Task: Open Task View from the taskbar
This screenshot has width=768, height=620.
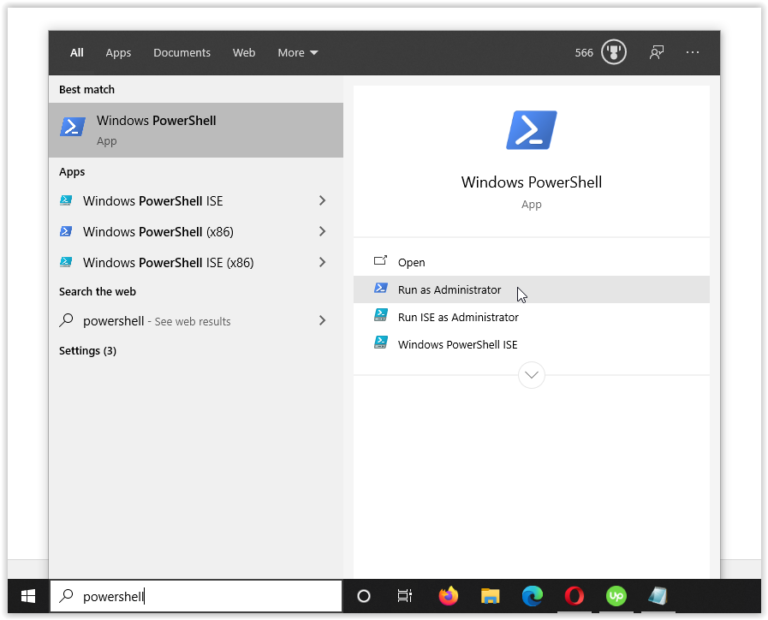Action: pos(405,596)
